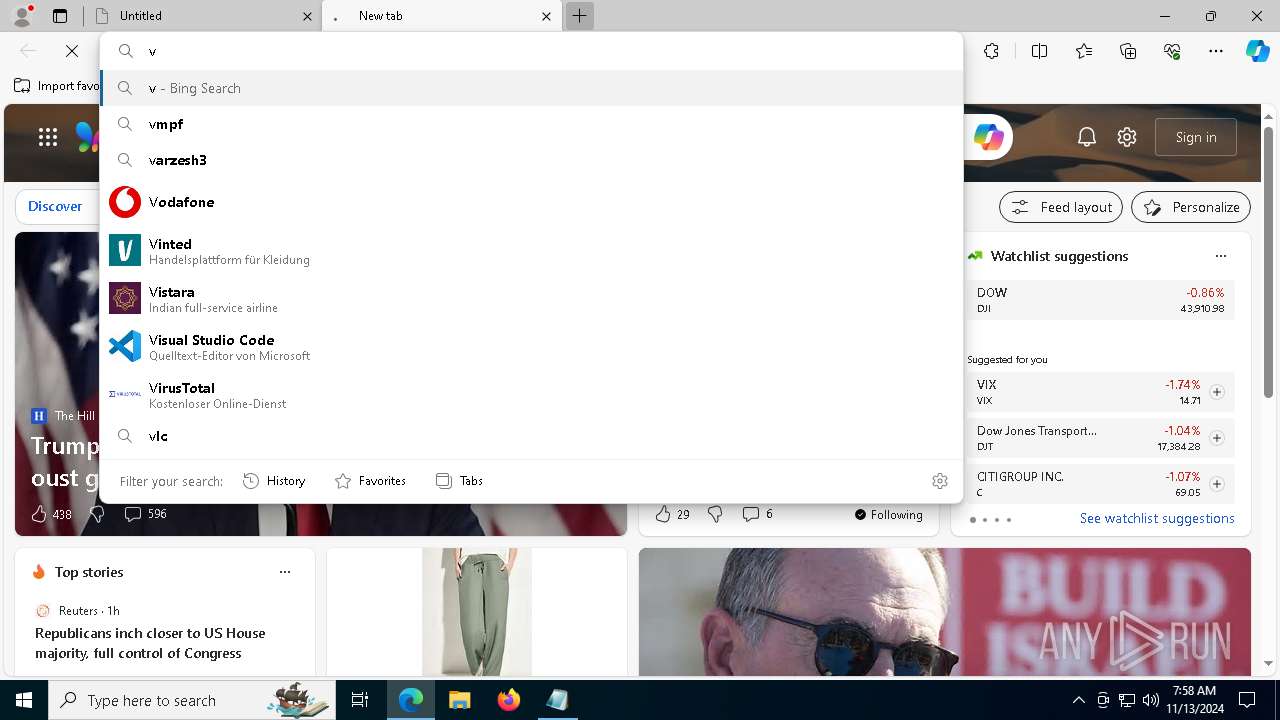The image size is (1280, 720).
Task: Choose the 'varzesh3' search suggestion
Action: tap(531, 160)
